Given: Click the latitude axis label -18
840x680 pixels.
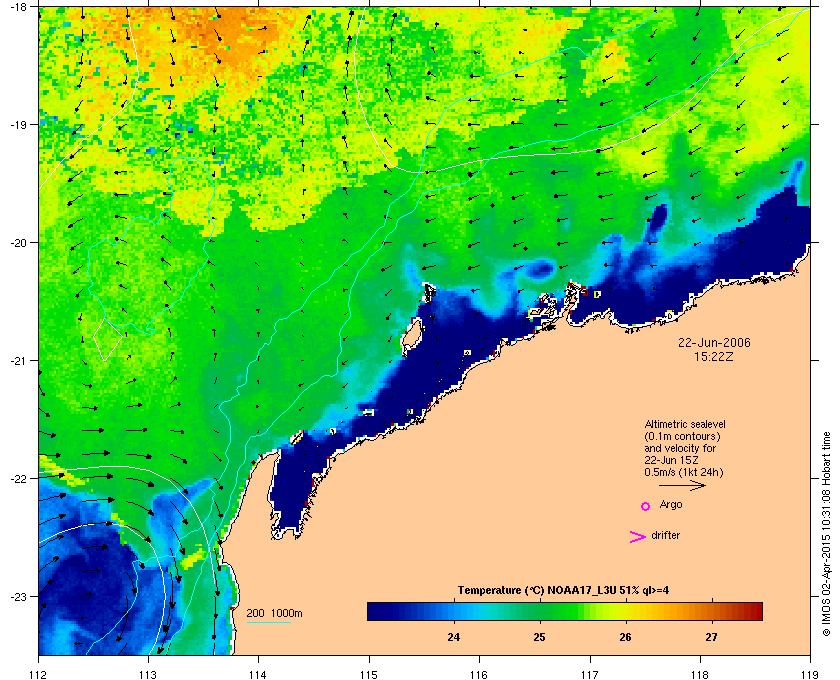Looking at the screenshot, I should tap(17, 7).
